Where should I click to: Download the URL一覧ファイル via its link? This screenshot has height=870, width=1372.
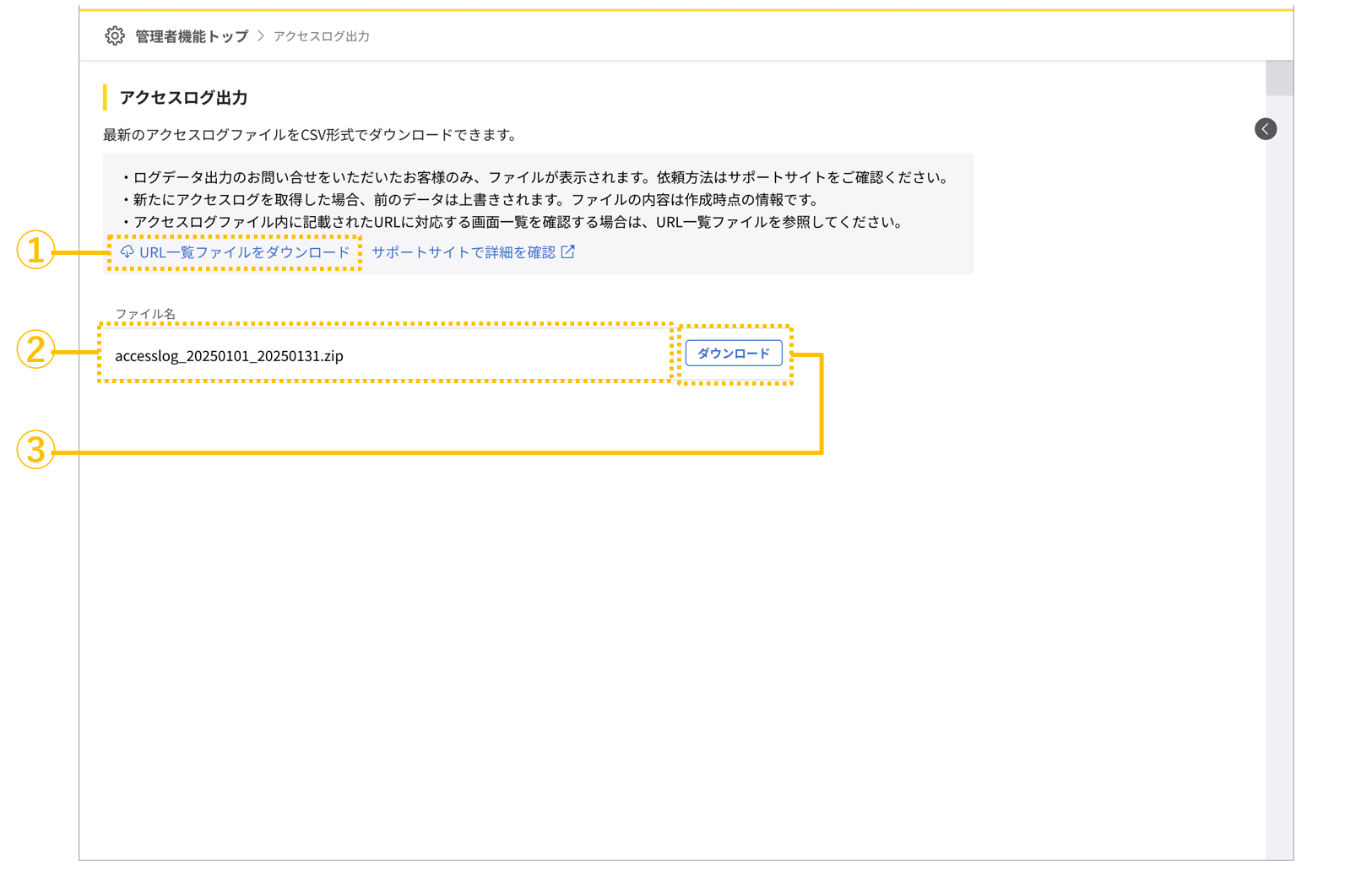247,251
